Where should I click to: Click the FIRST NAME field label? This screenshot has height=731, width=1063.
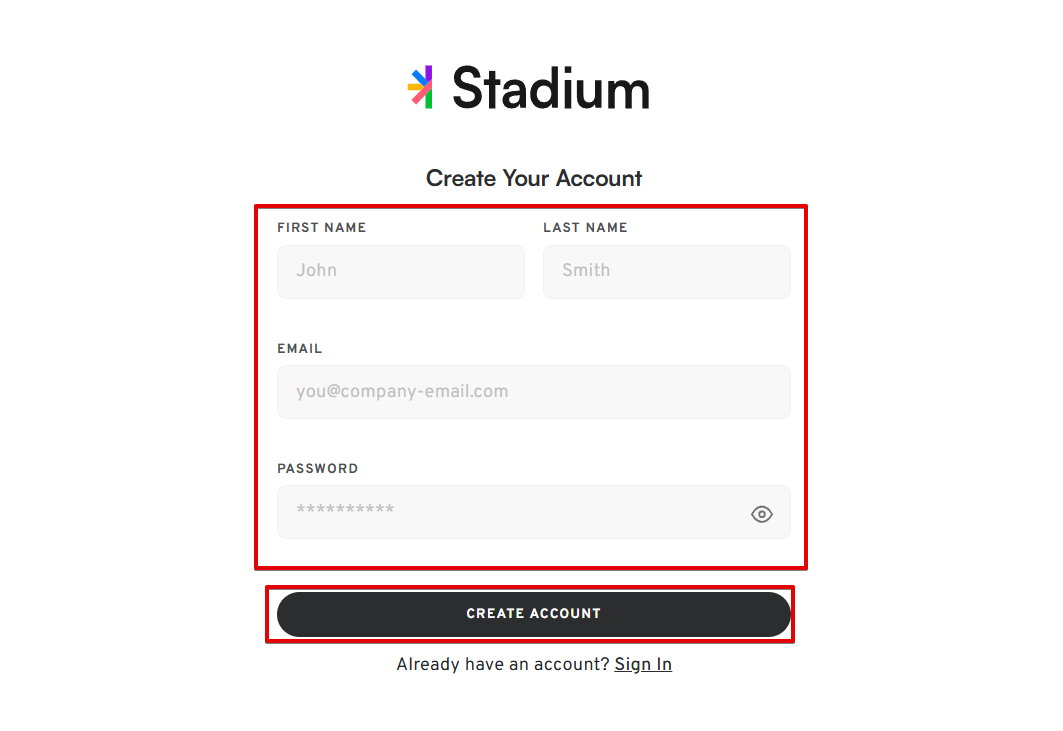tap(321, 228)
